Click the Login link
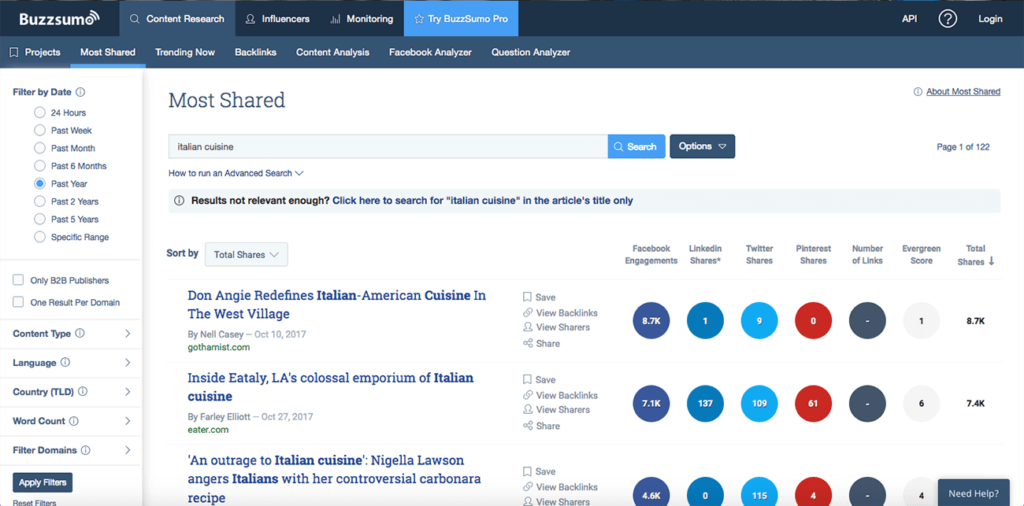 (990, 19)
